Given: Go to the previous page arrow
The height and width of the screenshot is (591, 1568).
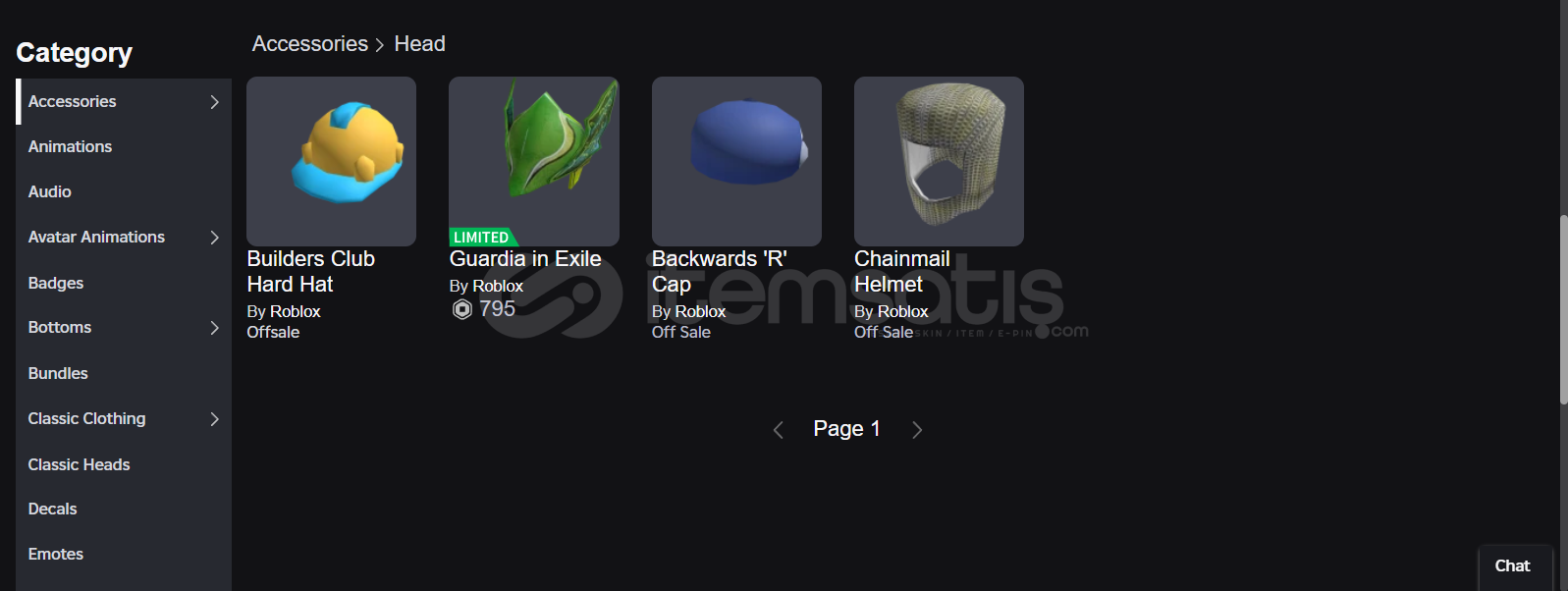Looking at the screenshot, I should click(779, 430).
